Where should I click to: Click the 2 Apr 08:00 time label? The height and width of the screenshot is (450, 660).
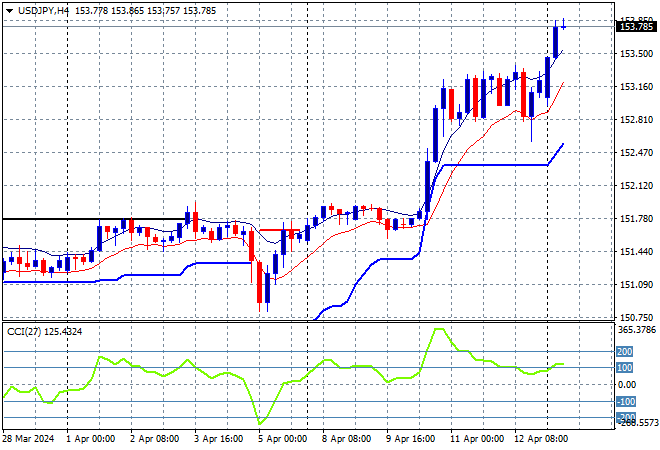click(x=154, y=439)
